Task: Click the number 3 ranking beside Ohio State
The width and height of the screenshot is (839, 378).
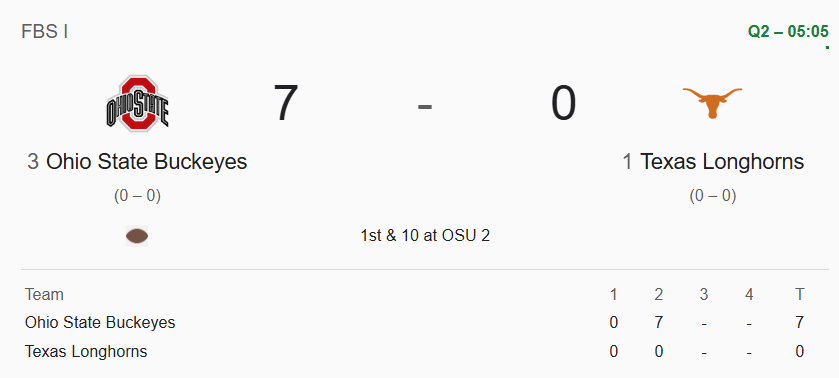Action: pos(33,161)
